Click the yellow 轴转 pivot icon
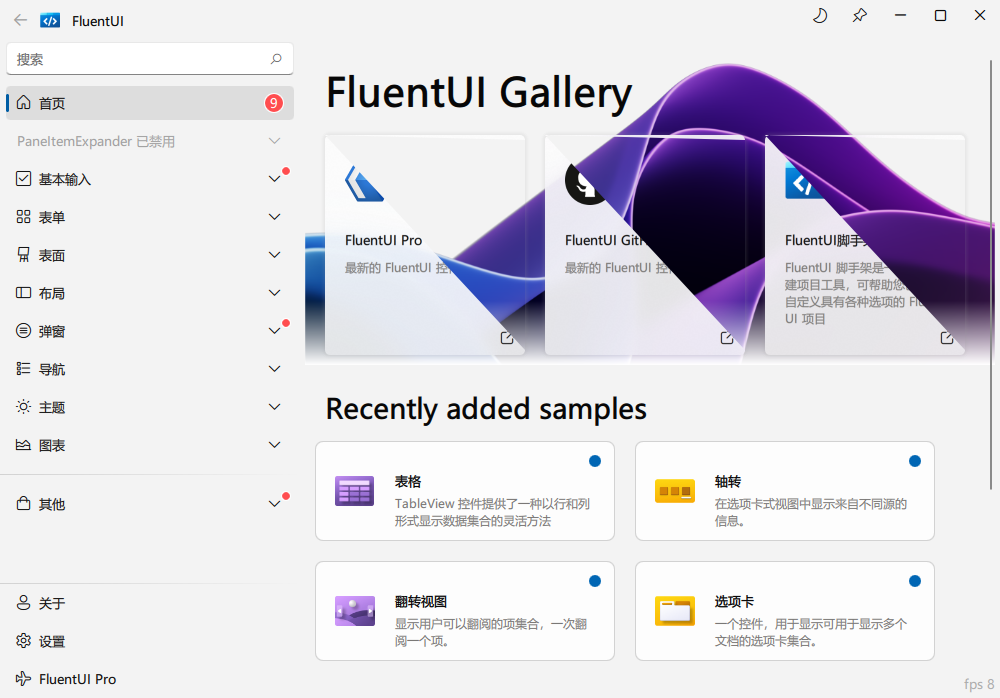Image resolution: width=1000 pixels, height=698 pixels. tap(675, 491)
